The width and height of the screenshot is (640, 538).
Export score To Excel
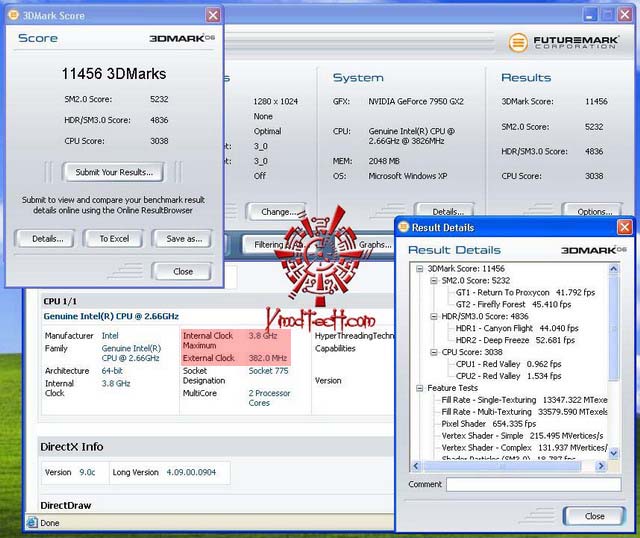pos(113,239)
